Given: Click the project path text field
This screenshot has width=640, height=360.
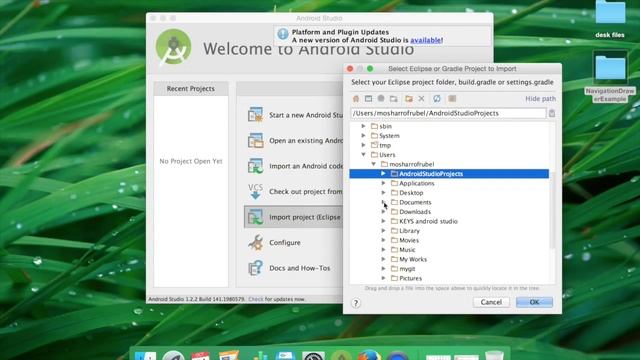Looking at the screenshot, I should [448, 113].
